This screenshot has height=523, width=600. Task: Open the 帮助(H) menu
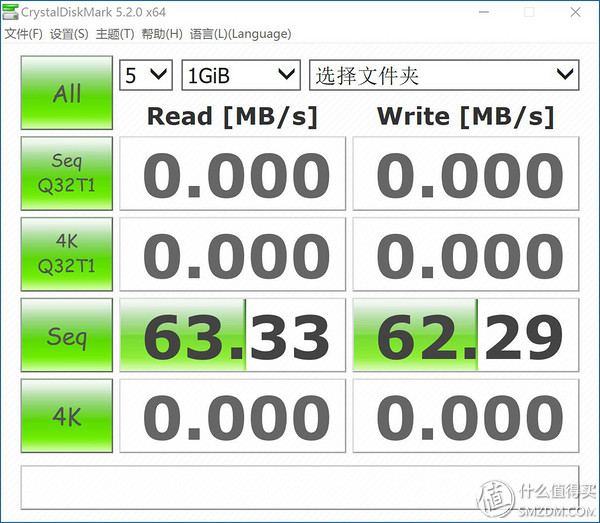point(162,34)
